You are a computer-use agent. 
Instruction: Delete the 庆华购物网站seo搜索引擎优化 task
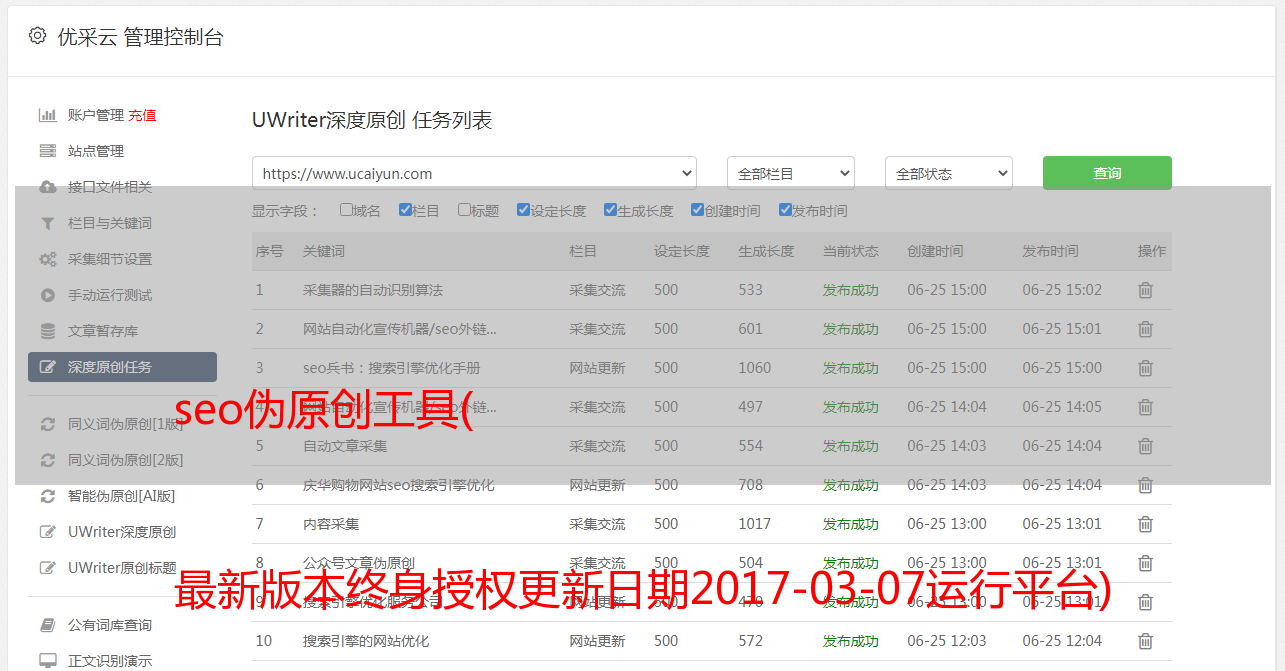(x=1145, y=485)
